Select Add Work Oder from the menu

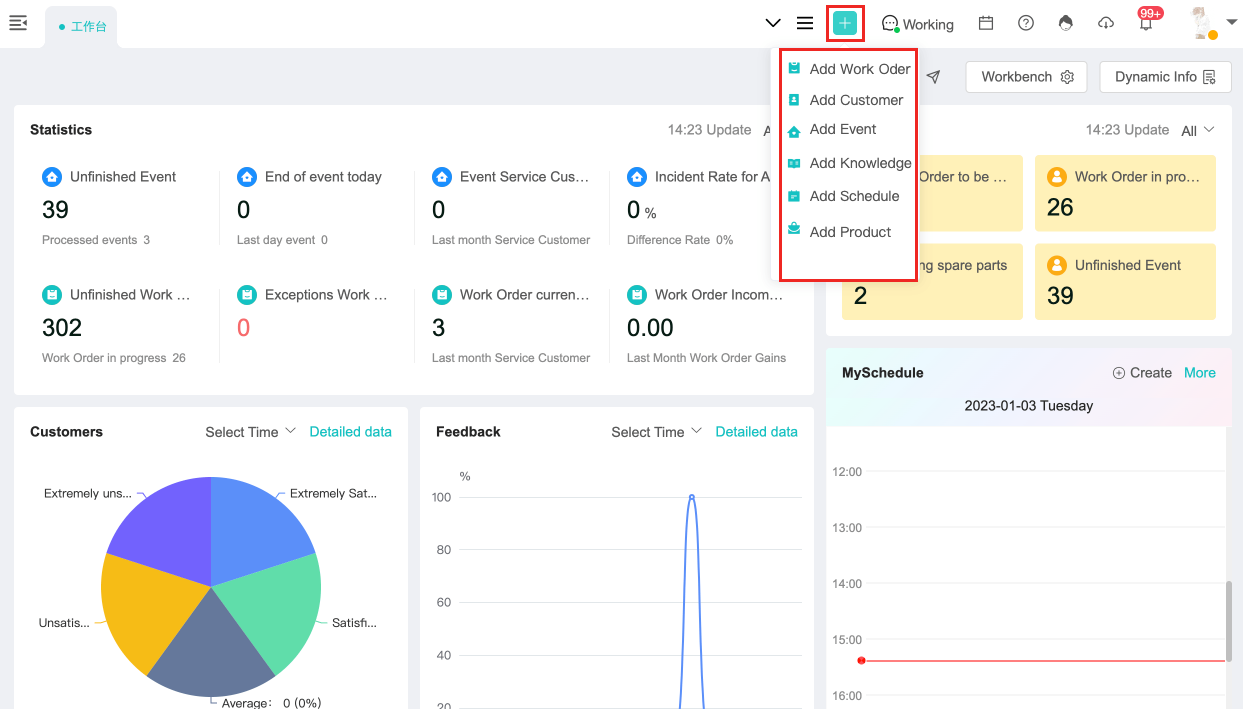849,69
